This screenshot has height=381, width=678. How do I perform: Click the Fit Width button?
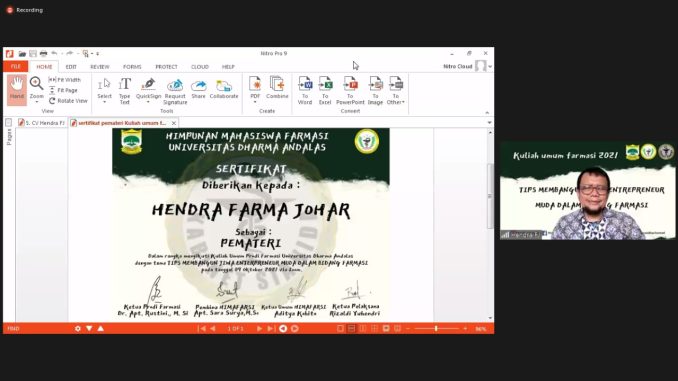tap(65, 80)
